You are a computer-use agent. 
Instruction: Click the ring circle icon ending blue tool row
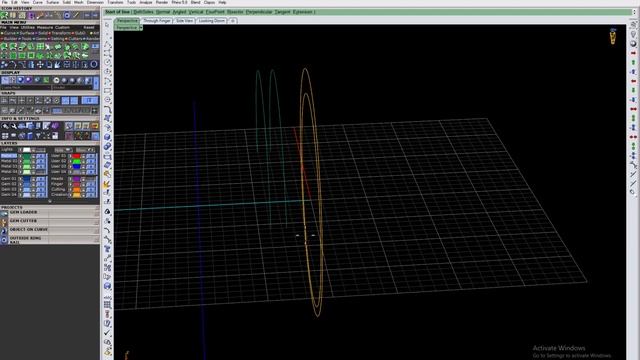(x=94, y=64)
